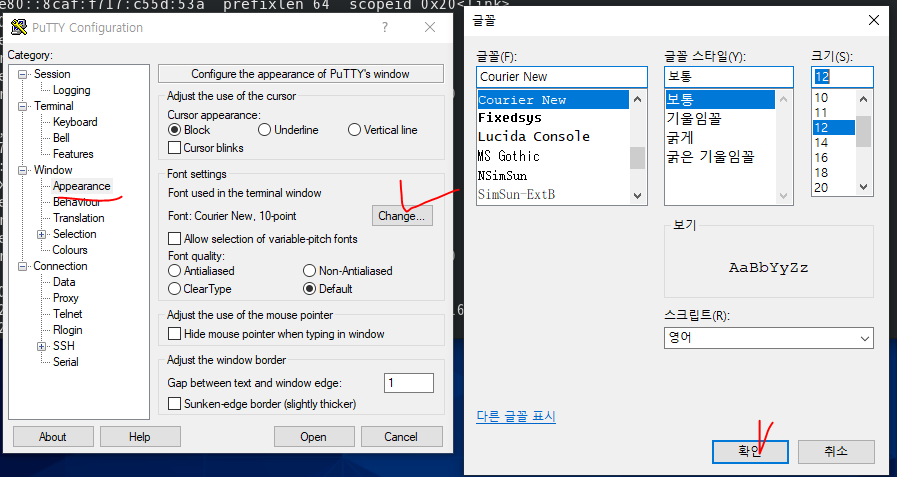Click 취소 to cancel font dialog
This screenshot has height=477, width=897.
[x=836, y=451]
